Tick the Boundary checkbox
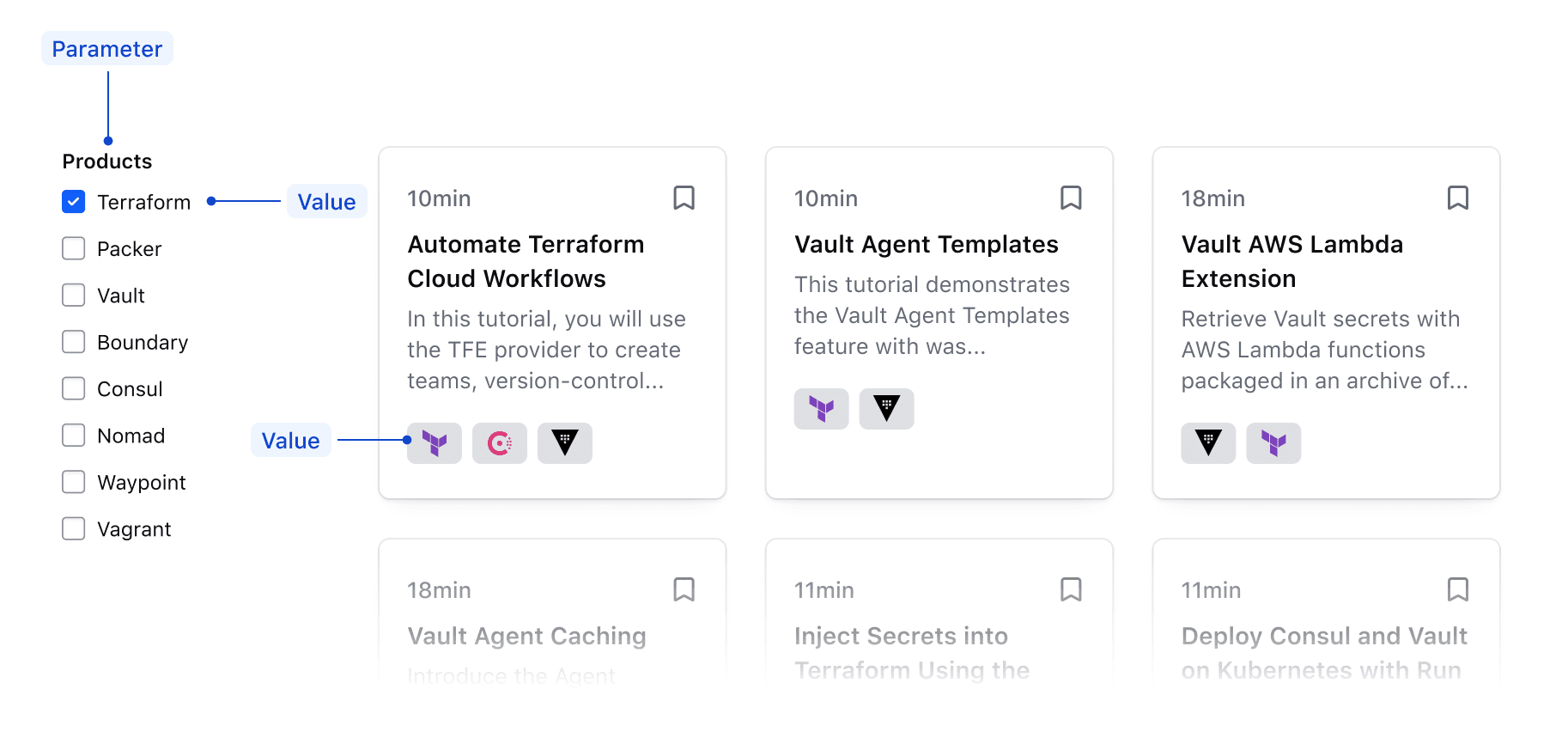1568x756 pixels. coord(74,342)
